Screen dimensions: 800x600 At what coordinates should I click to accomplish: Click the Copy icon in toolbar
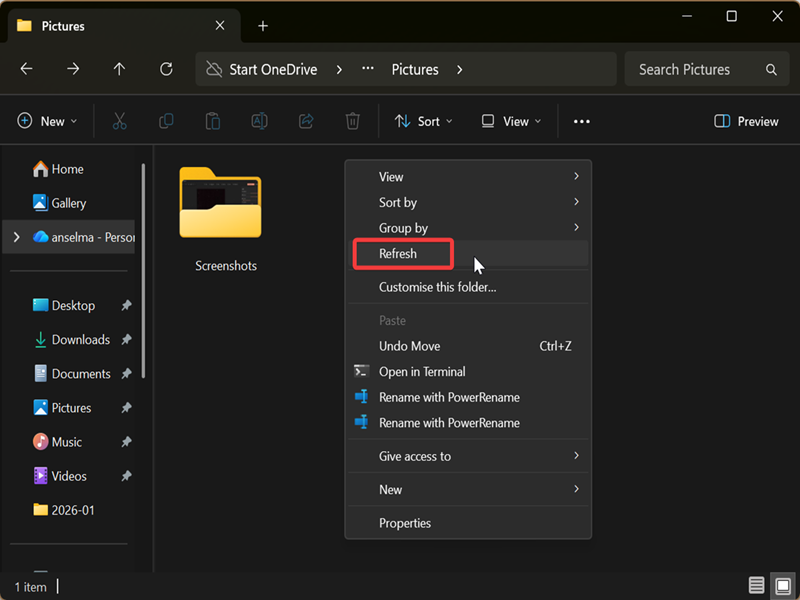point(166,121)
